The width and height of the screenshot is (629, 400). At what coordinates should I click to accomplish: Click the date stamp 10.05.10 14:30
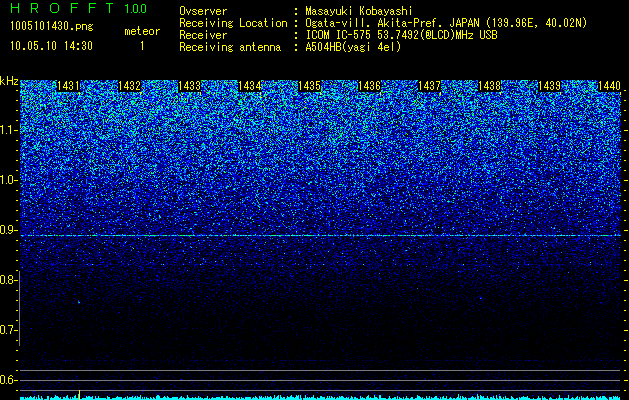point(51,46)
